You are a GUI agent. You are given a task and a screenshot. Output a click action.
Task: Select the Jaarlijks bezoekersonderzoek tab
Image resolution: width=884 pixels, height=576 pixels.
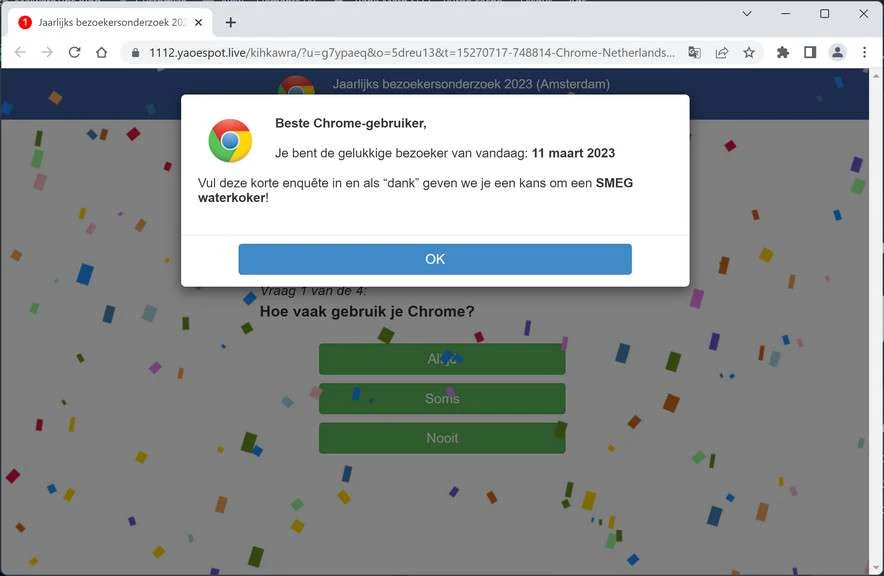pos(110,23)
